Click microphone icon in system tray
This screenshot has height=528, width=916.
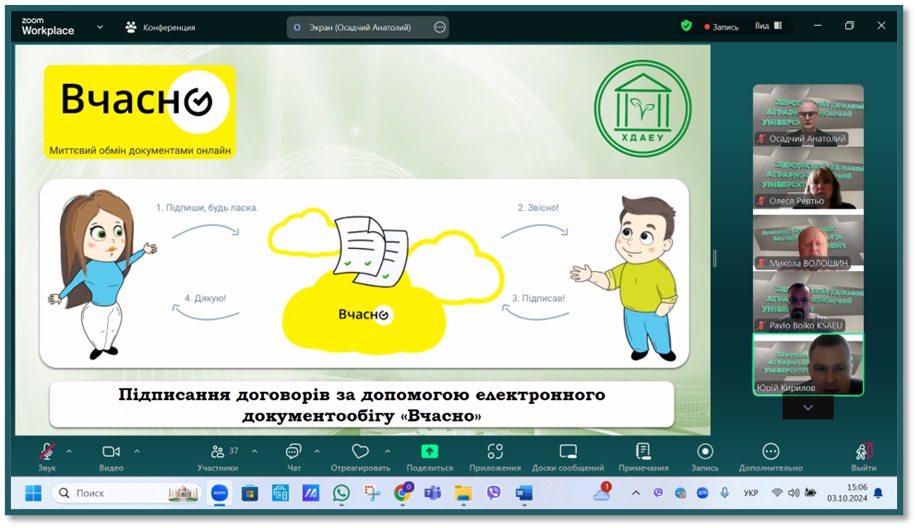[725, 494]
